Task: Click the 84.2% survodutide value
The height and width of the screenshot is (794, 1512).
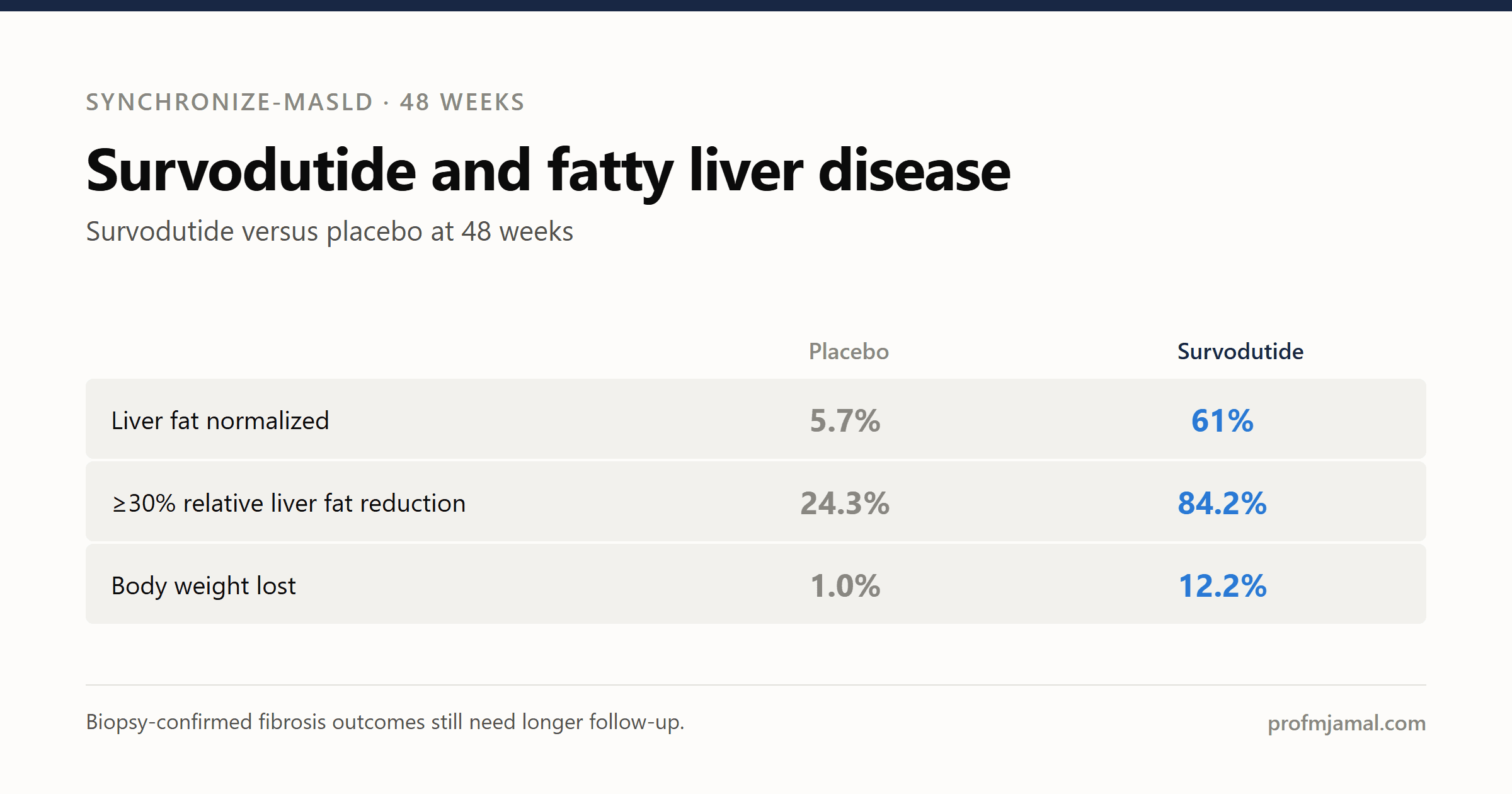Action: pos(1222,503)
